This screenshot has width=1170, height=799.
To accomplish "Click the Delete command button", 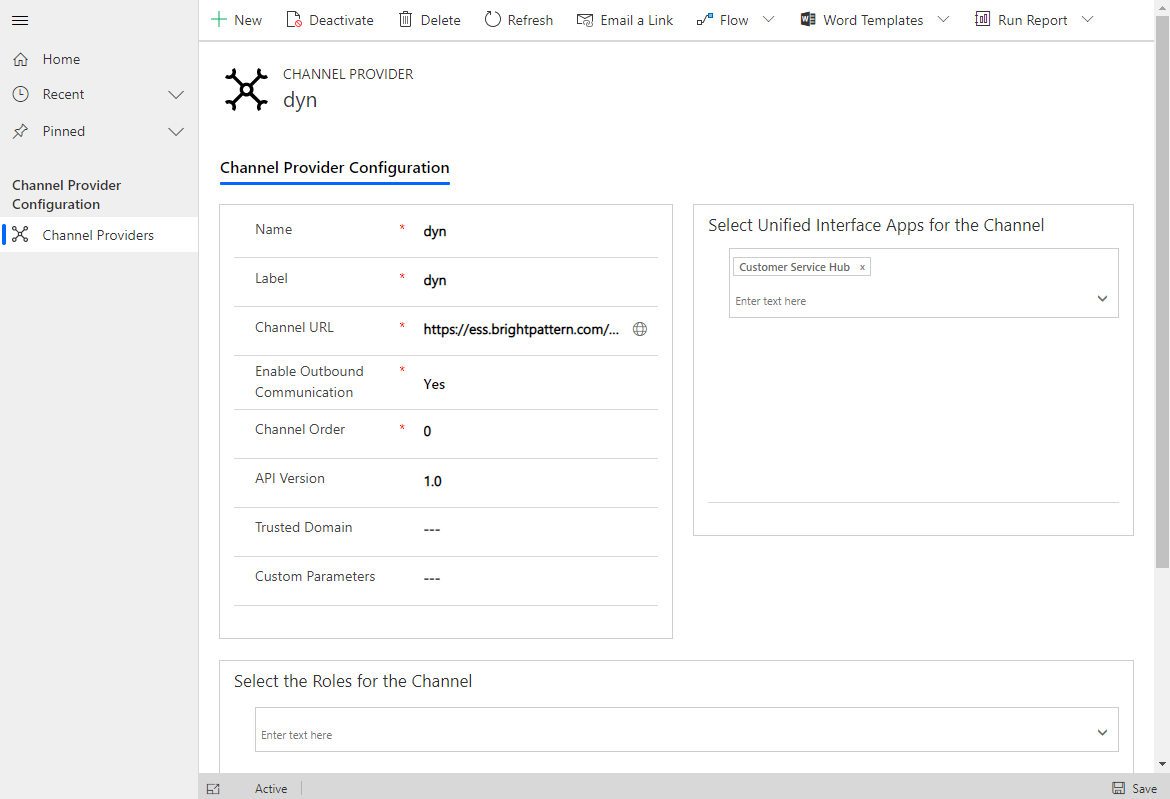I will (x=430, y=20).
